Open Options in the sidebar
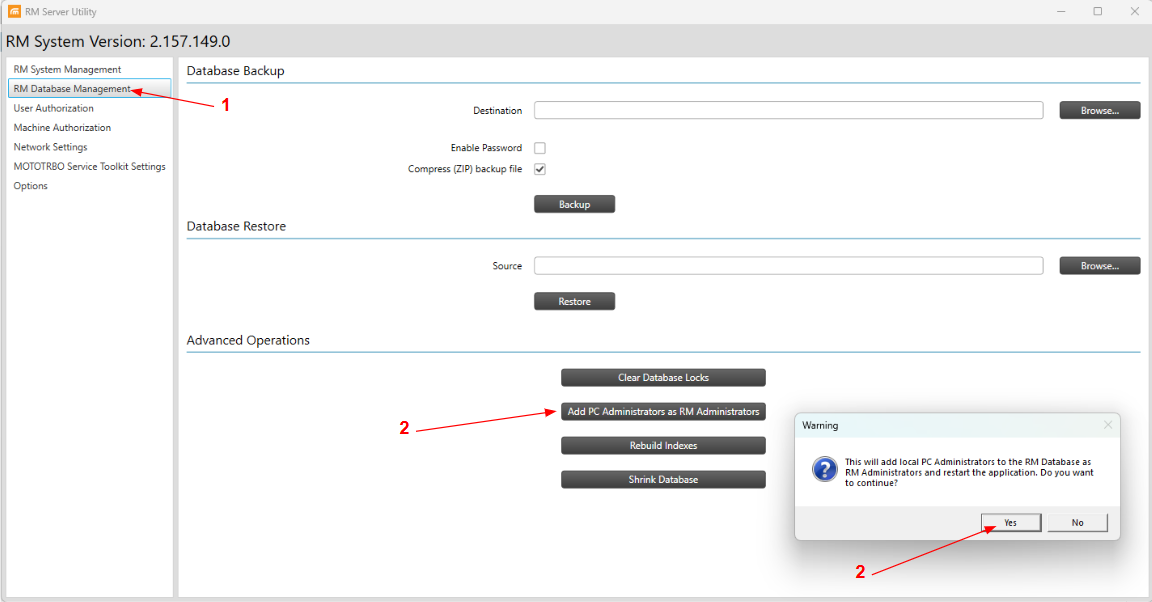Viewport: 1152px width, 602px height. (x=30, y=186)
